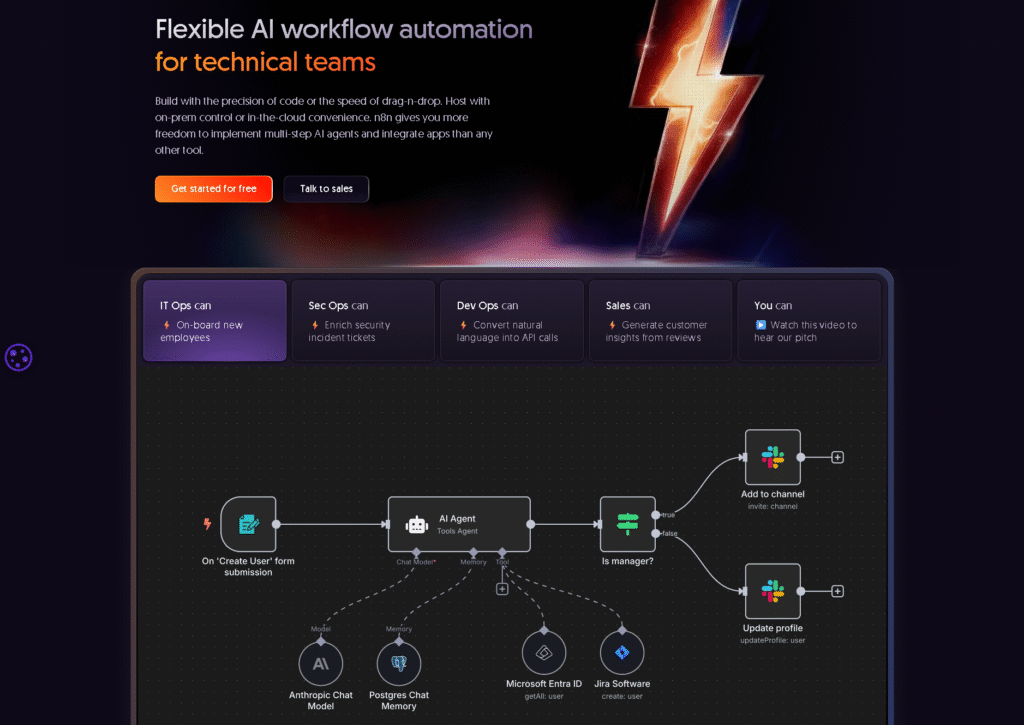This screenshot has width=1024, height=725.
Task: Click the purple cookie settings icon
Action: tap(19, 357)
